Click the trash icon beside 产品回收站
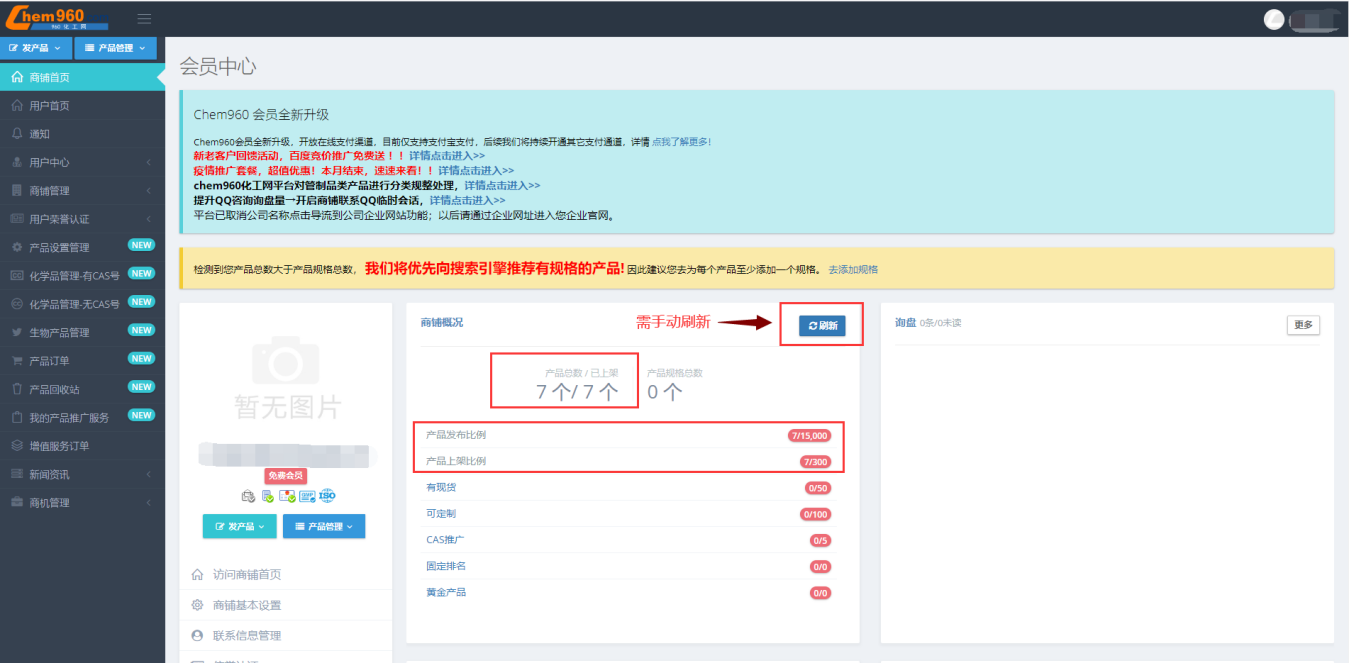Screen dimensions: 1349x663 click(x=17, y=389)
